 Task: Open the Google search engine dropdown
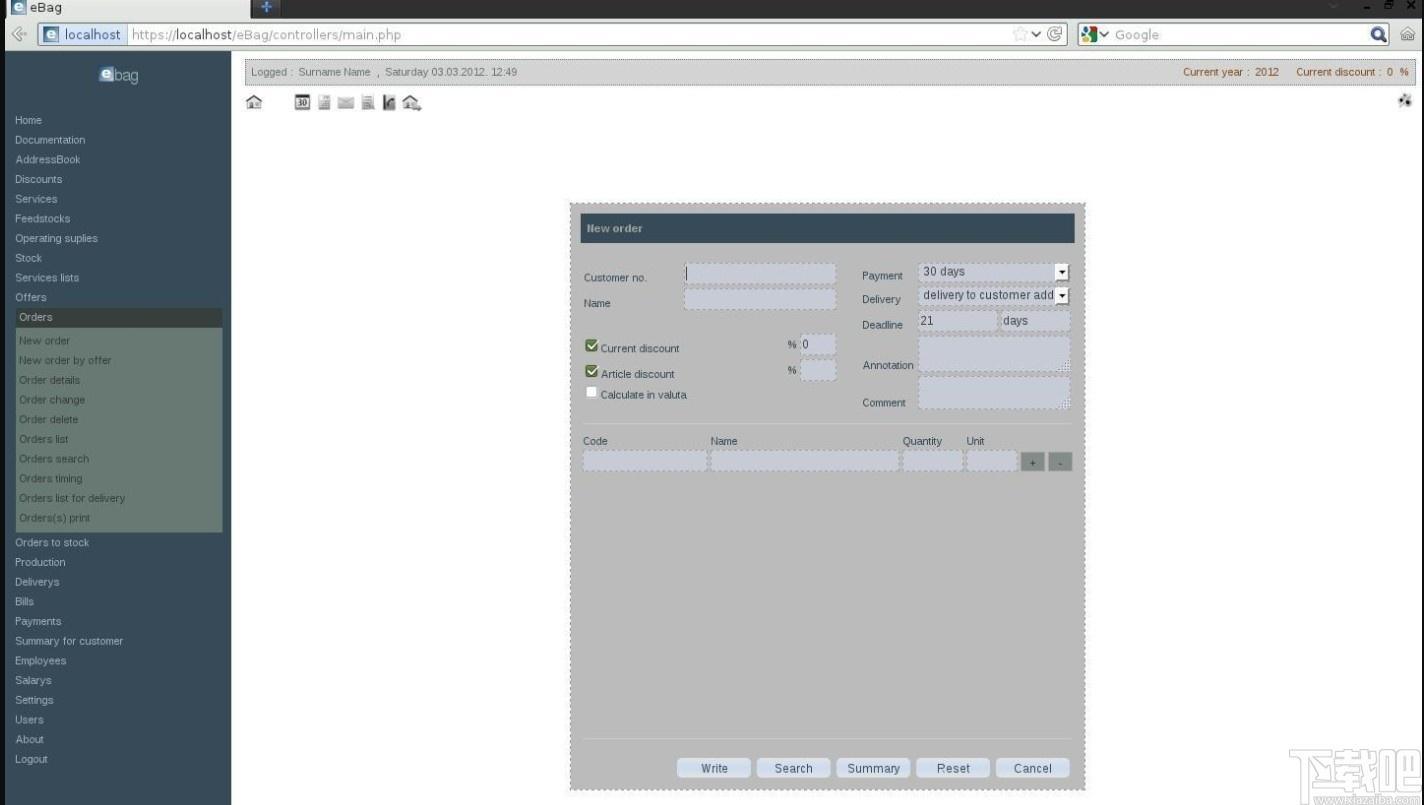(x=1095, y=34)
